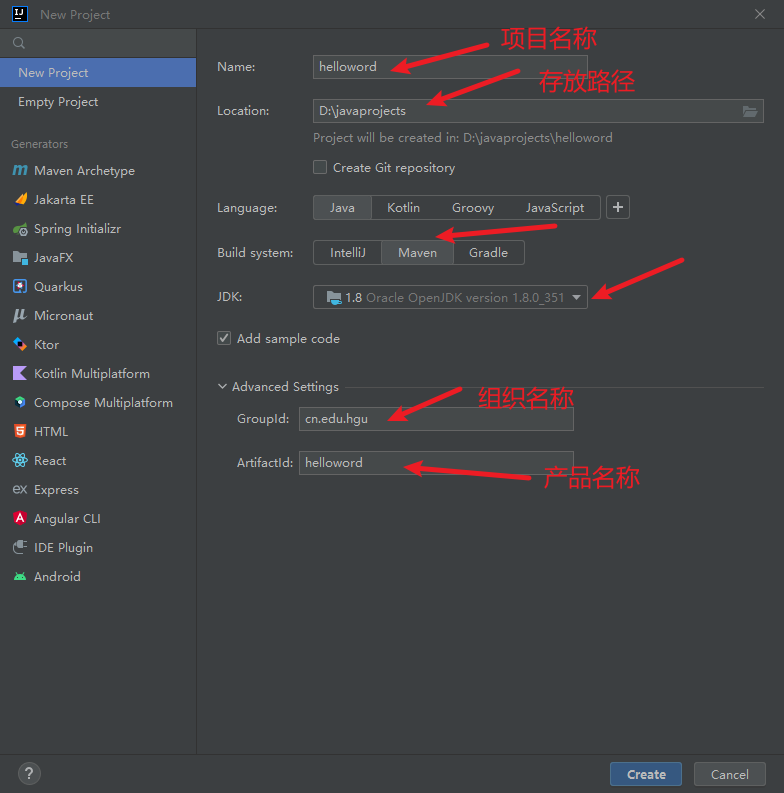Choose IntelliJ build system
Image resolution: width=784 pixels, height=793 pixels.
pyautogui.click(x=347, y=252)
